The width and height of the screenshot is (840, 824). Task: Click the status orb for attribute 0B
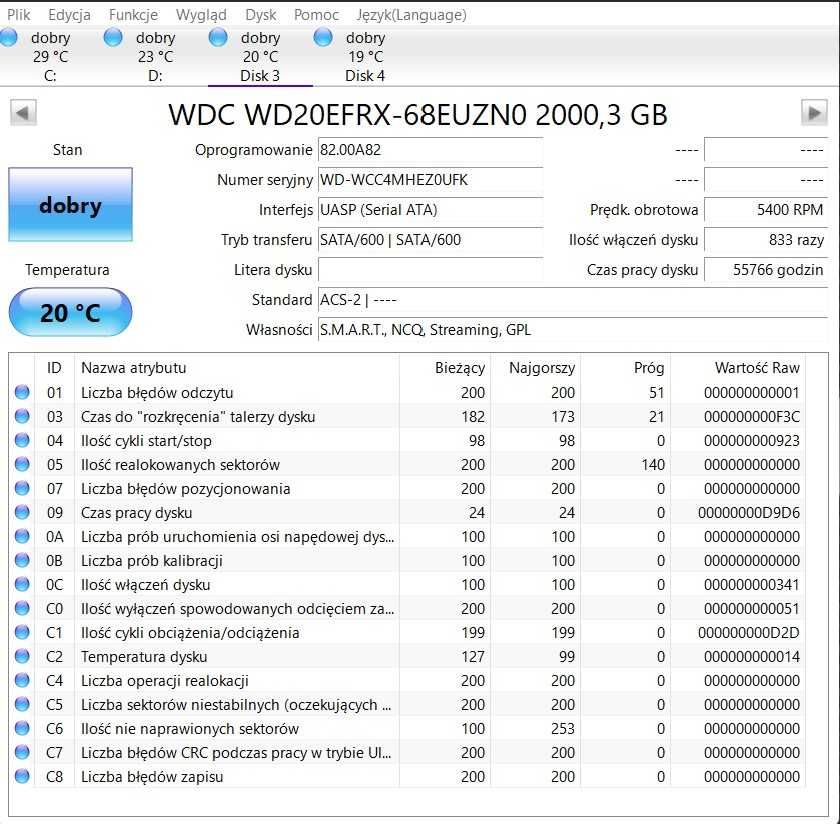pos(22,560)
